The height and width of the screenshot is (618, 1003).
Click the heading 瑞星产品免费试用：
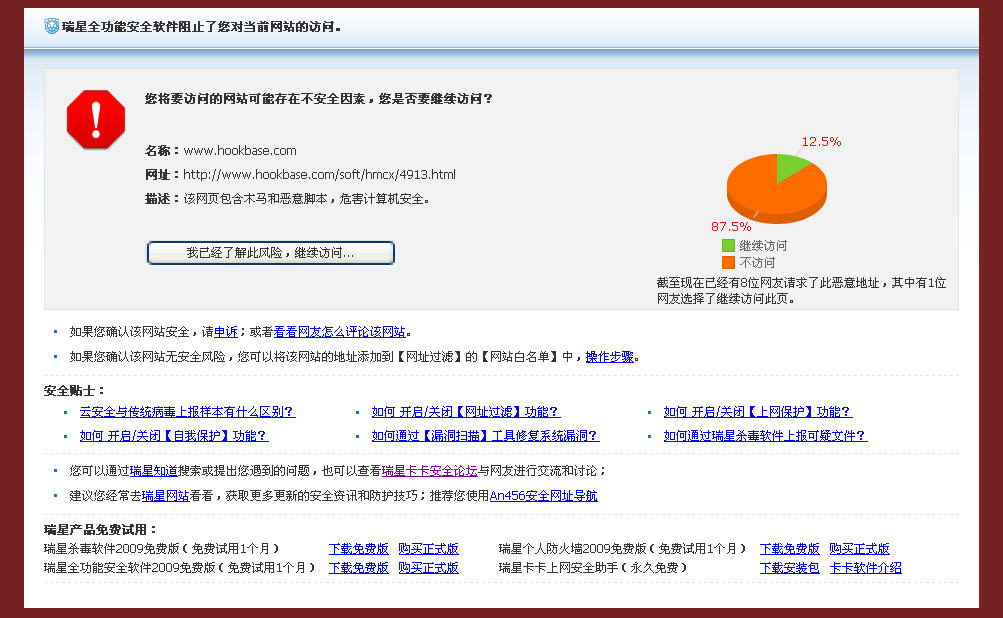100,530
